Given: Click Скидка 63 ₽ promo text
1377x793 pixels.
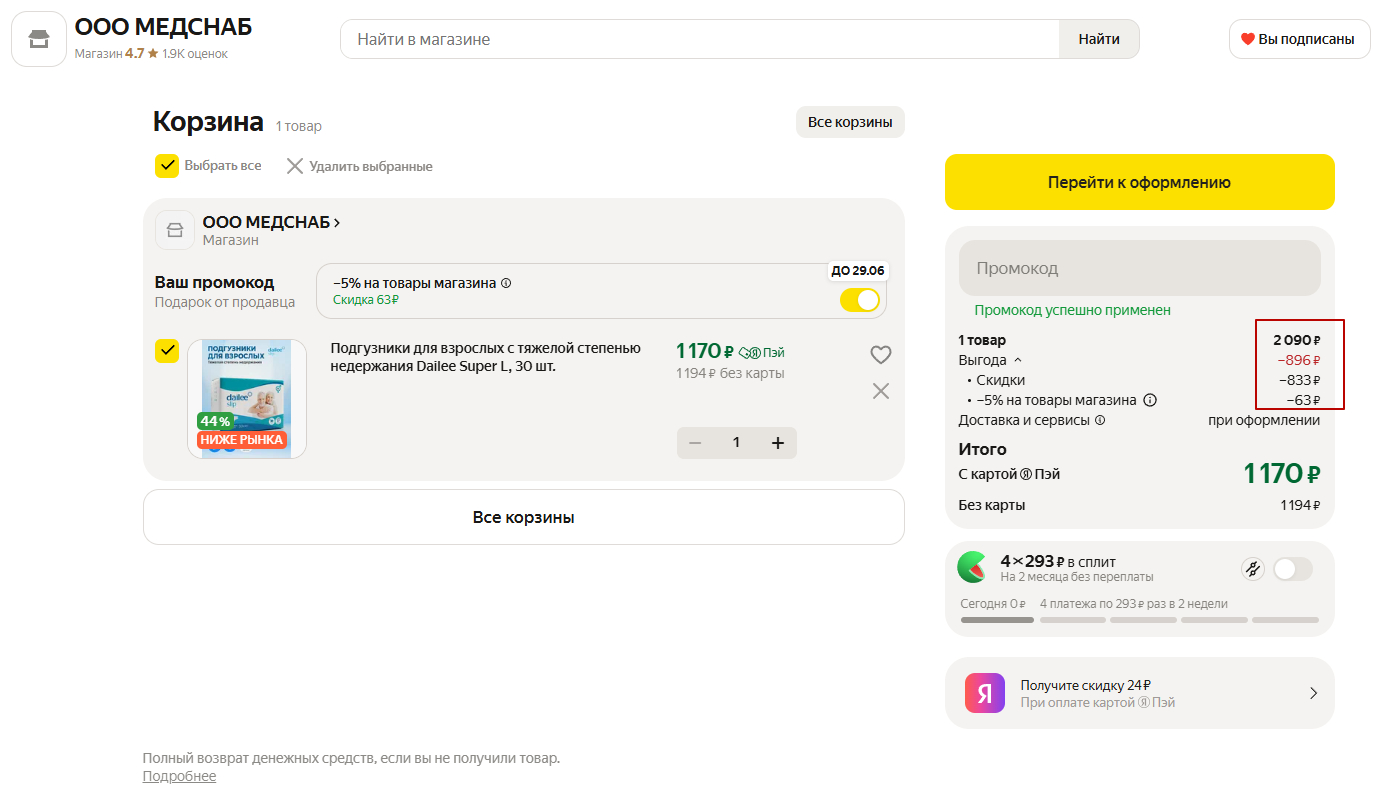Looking at the screenshot, I should click(x=366, y=299).
